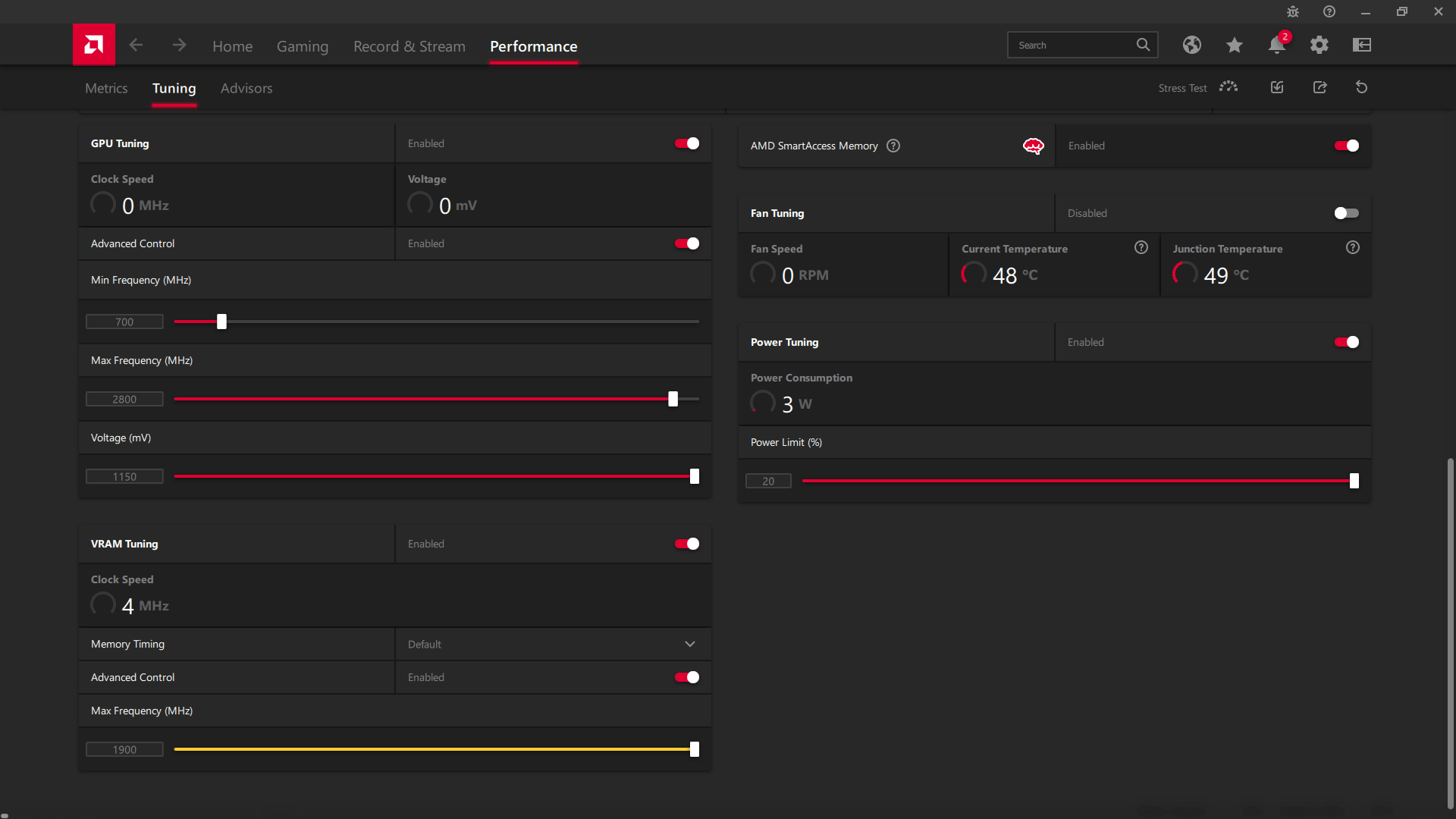The width and height of the screenshot is (1456, 819).
Task: Disable the GPU Tuning toggle
Action: coord(687,143)
